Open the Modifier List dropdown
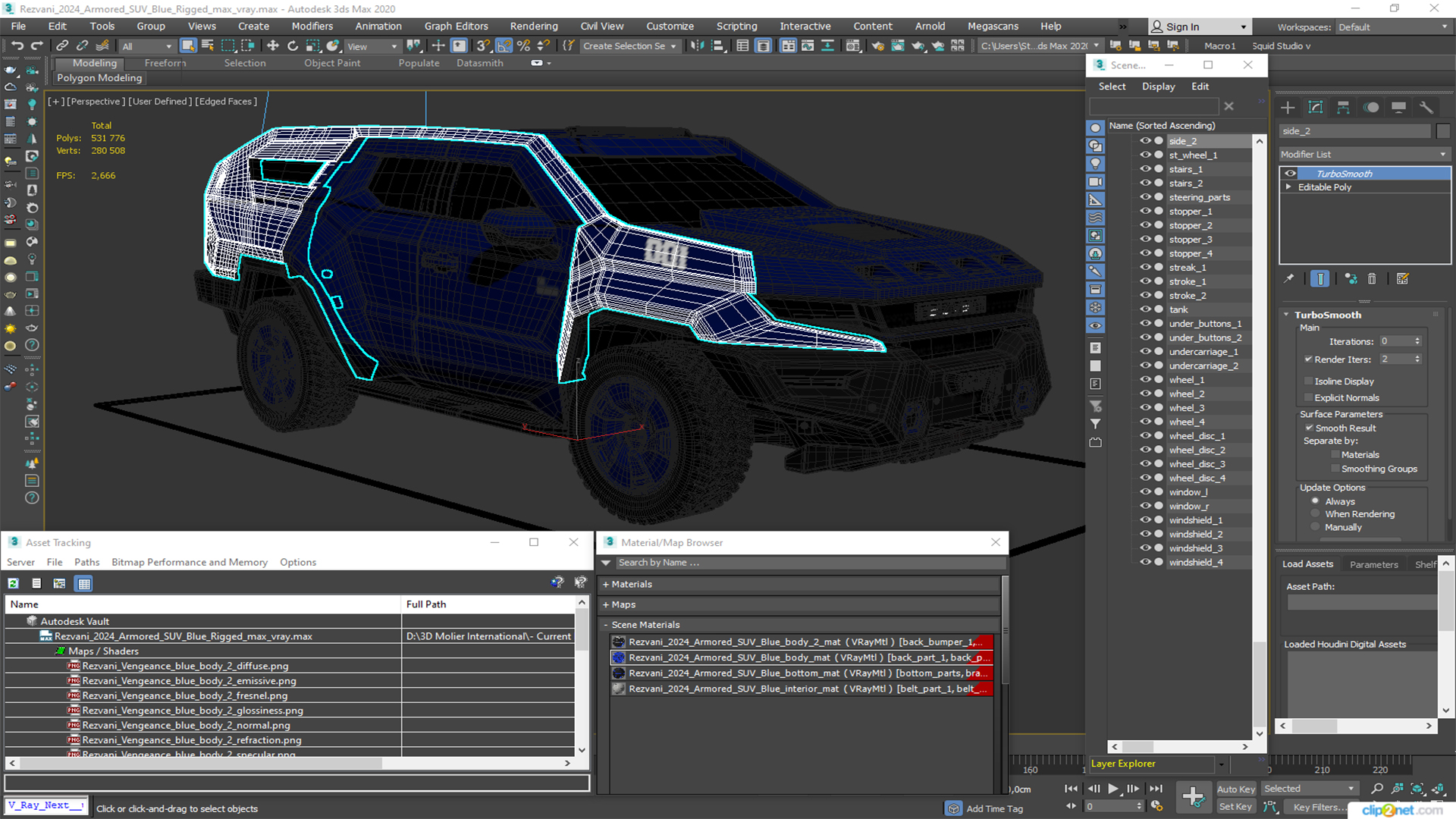The height and width of the screenshot is (819, 1456). (1364, 154)
